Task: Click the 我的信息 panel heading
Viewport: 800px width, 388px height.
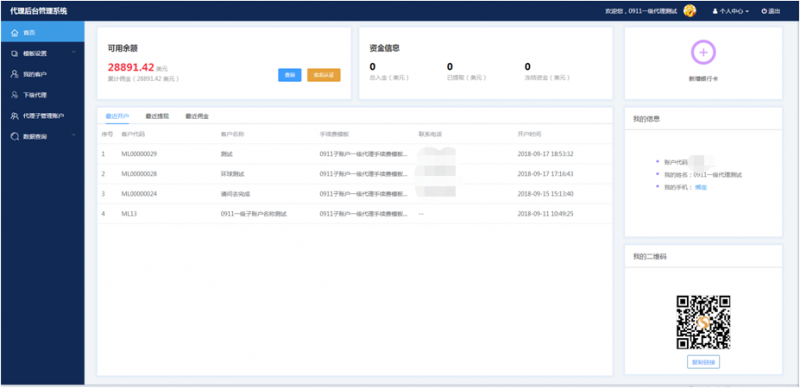Action: click(646, 118)
